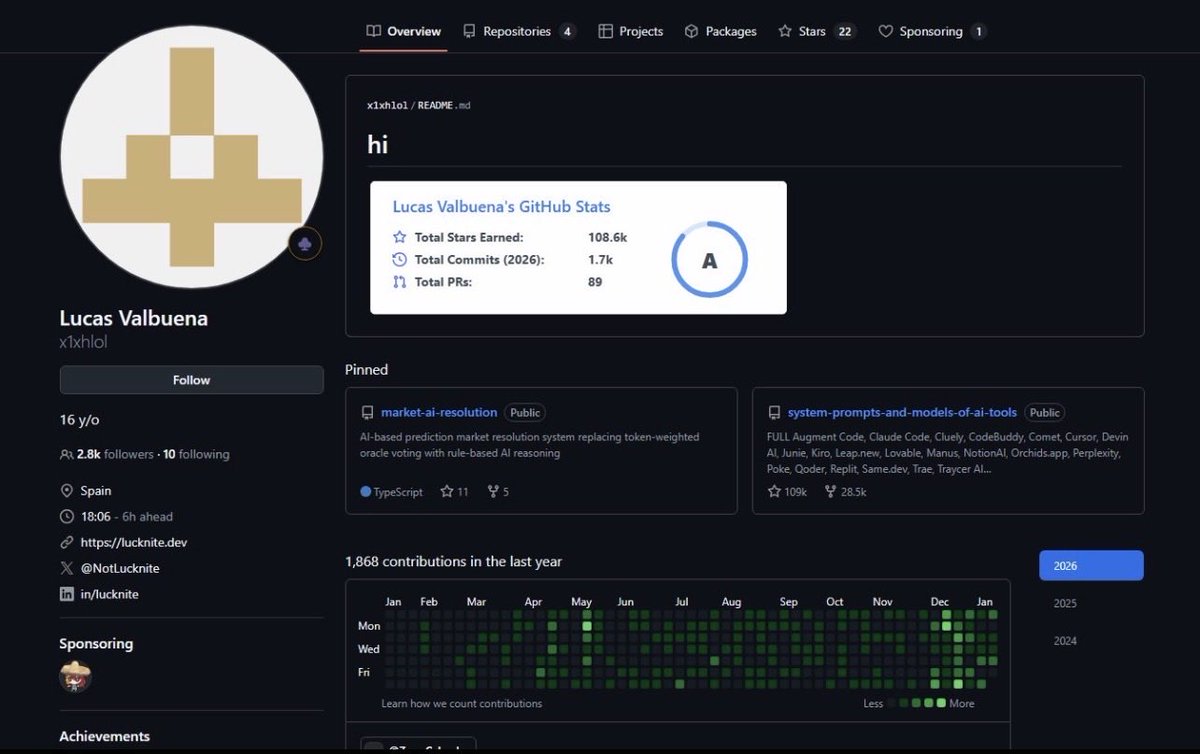Click the Stars tab star icon
Image resolution: width=1200 pixels, height=754 pixels.
785,31
